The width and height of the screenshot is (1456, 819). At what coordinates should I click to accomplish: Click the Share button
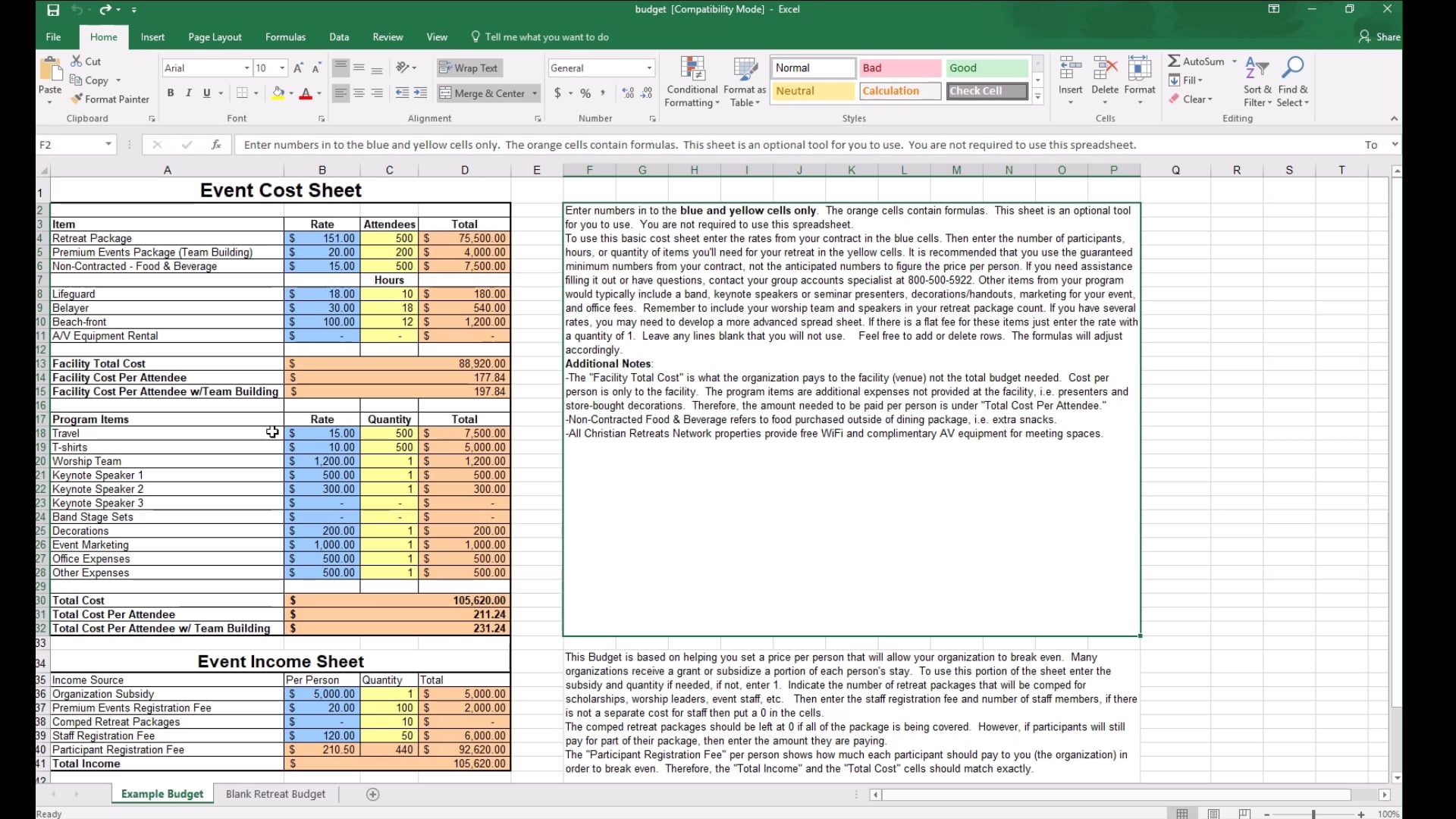(1380, 37)
